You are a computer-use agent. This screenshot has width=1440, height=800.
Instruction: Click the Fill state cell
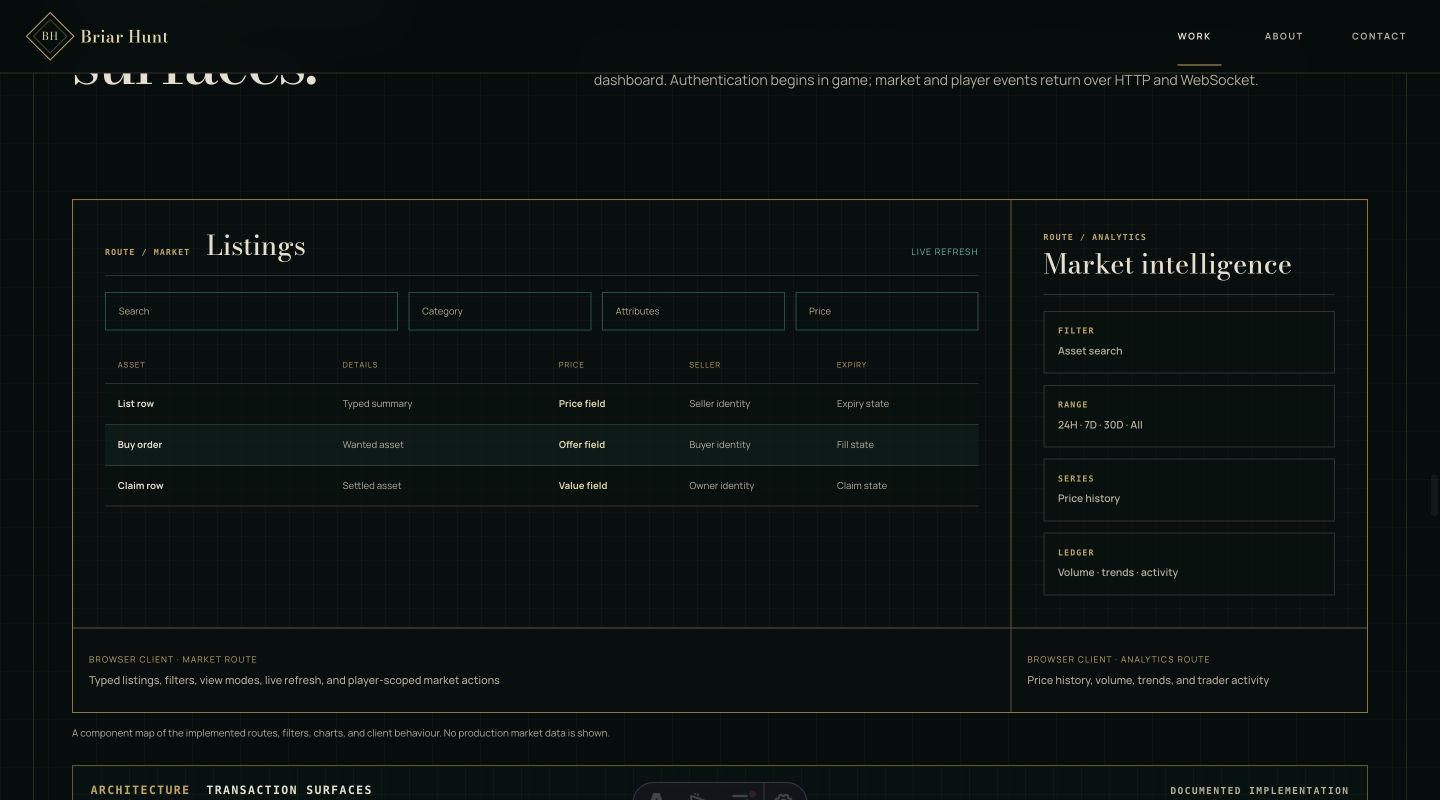855,445
